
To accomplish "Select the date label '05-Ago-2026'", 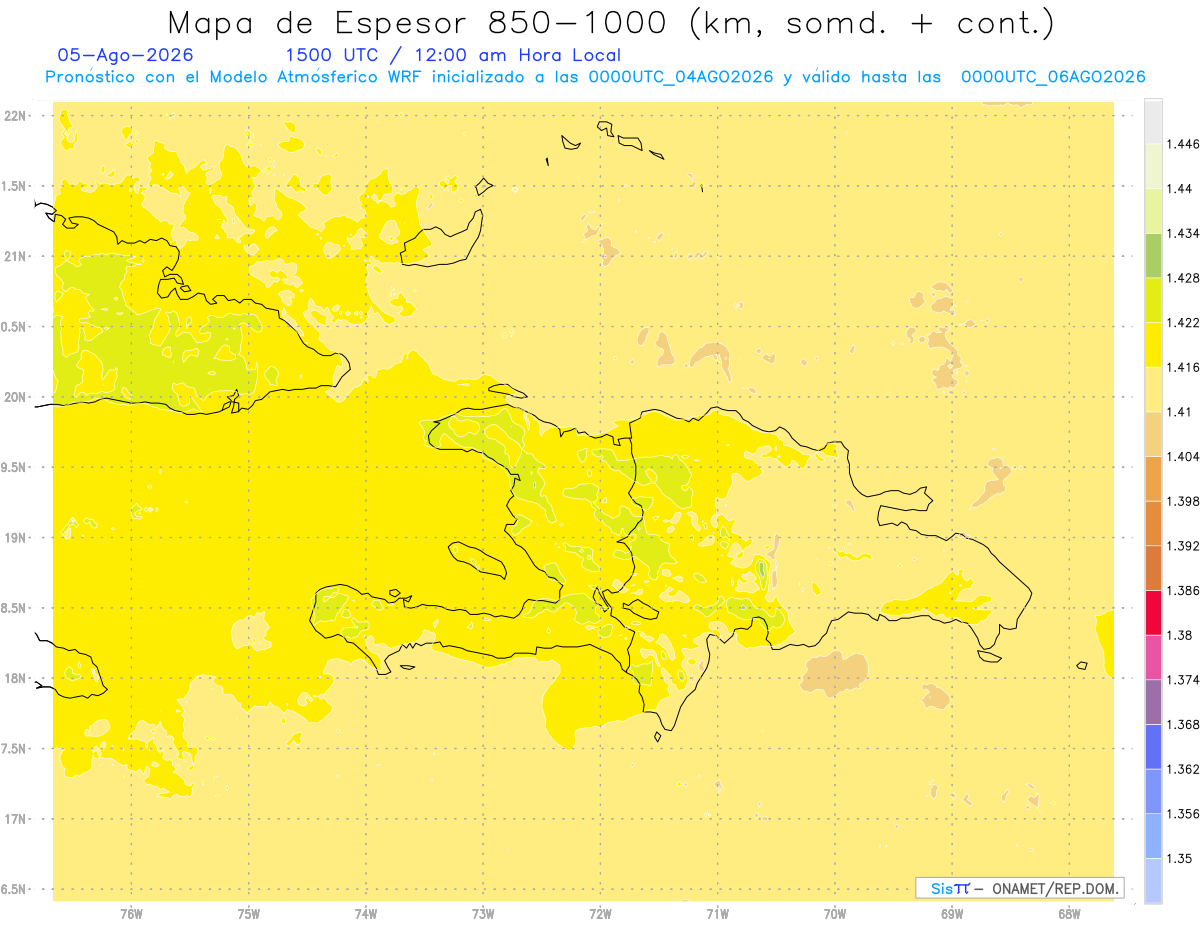I will [x=126, y=55].
